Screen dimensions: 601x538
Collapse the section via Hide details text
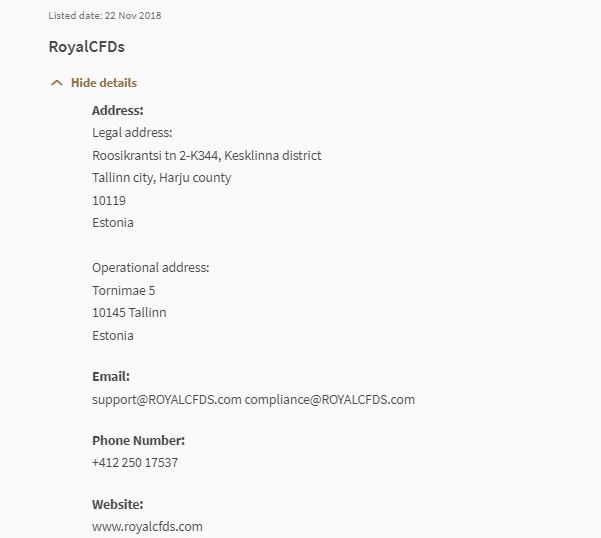tap(104, 83)
